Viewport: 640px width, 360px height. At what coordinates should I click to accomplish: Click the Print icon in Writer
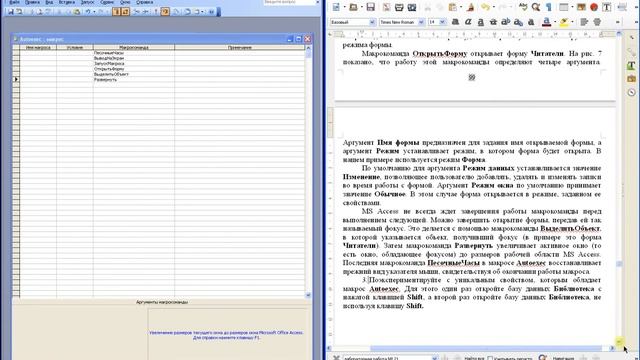tap(399, 7)
